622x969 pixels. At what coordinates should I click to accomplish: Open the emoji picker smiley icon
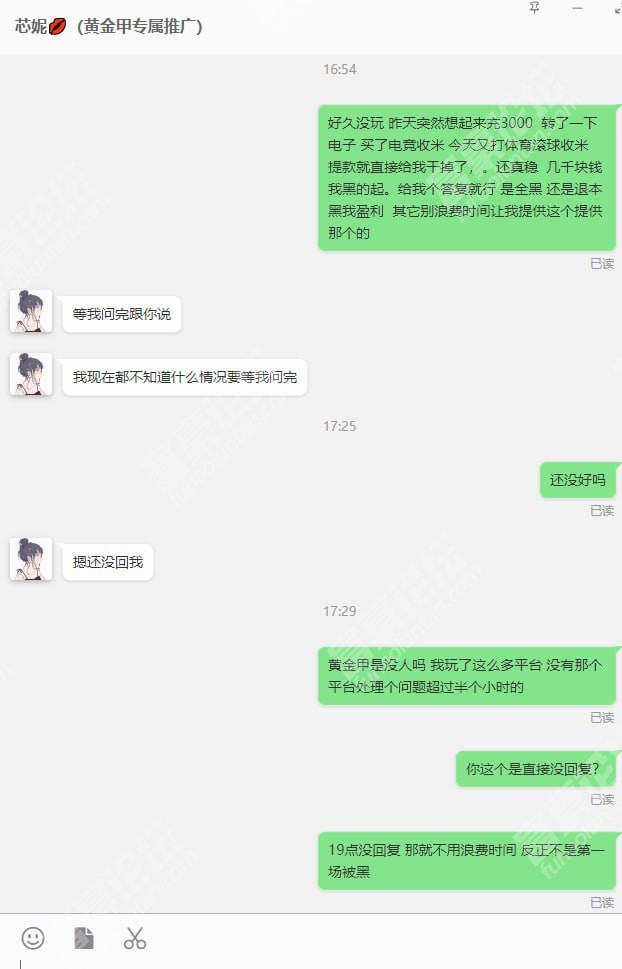tap(33, 938)
